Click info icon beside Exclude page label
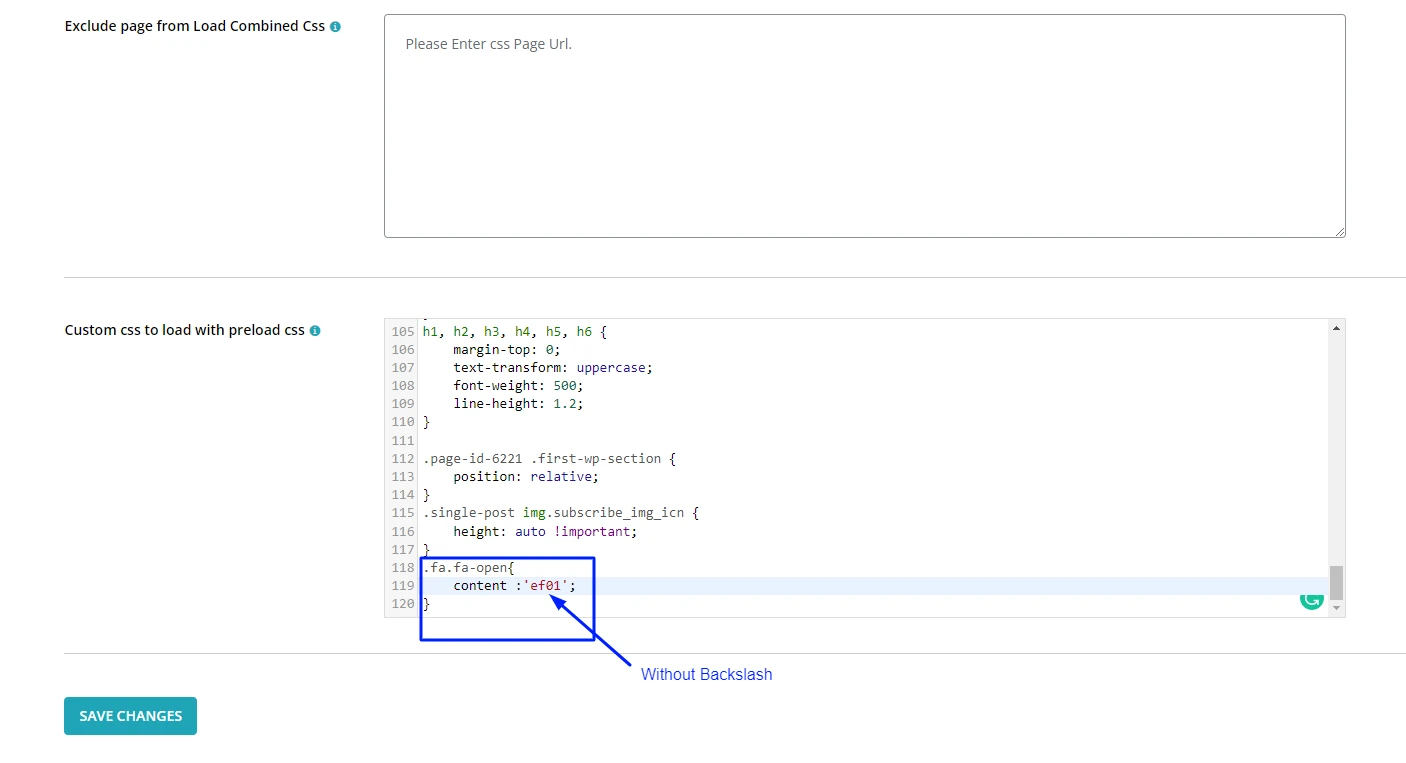The image size is (1406, 763). click(335, 27)
